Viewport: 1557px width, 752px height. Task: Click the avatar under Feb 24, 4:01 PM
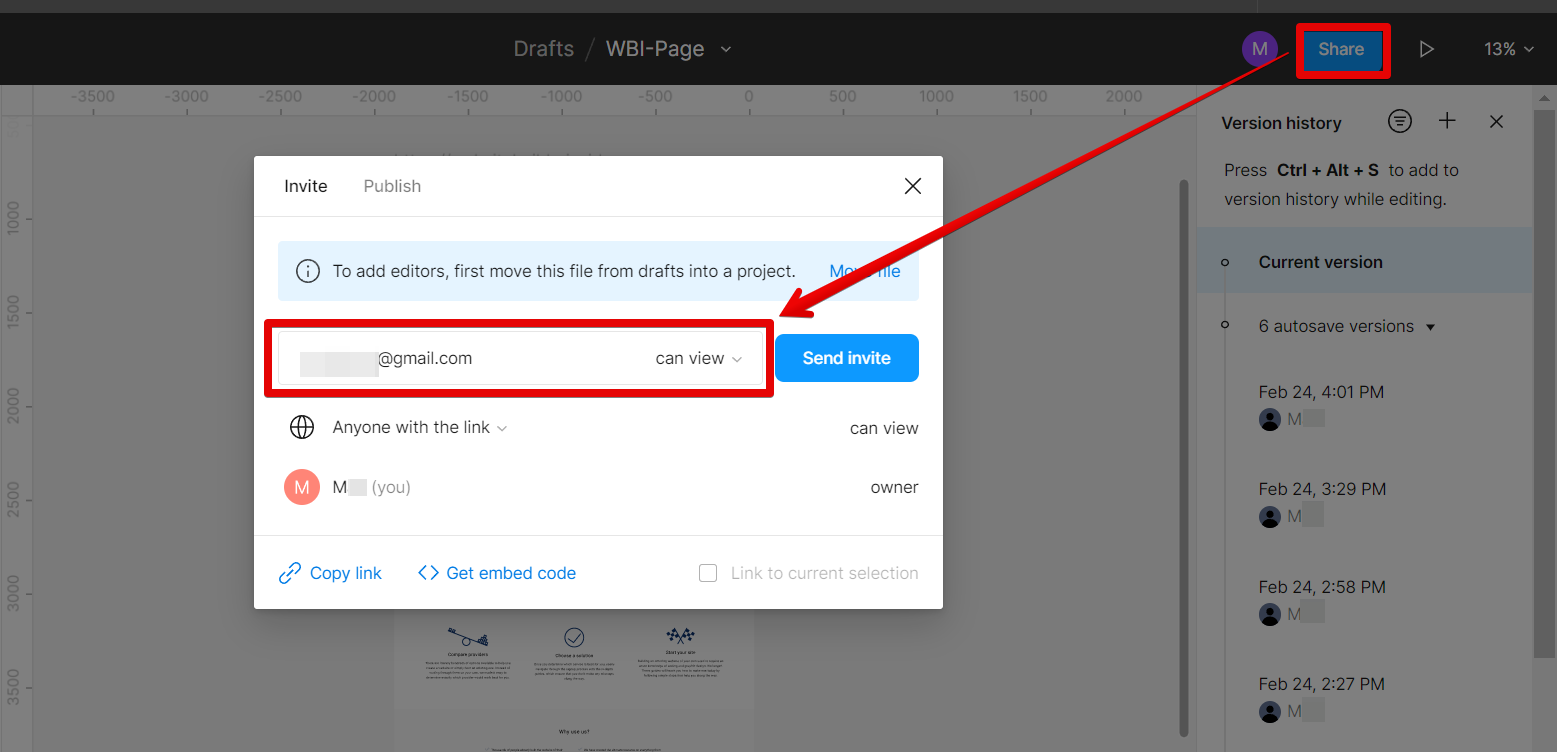(1270, 420)
